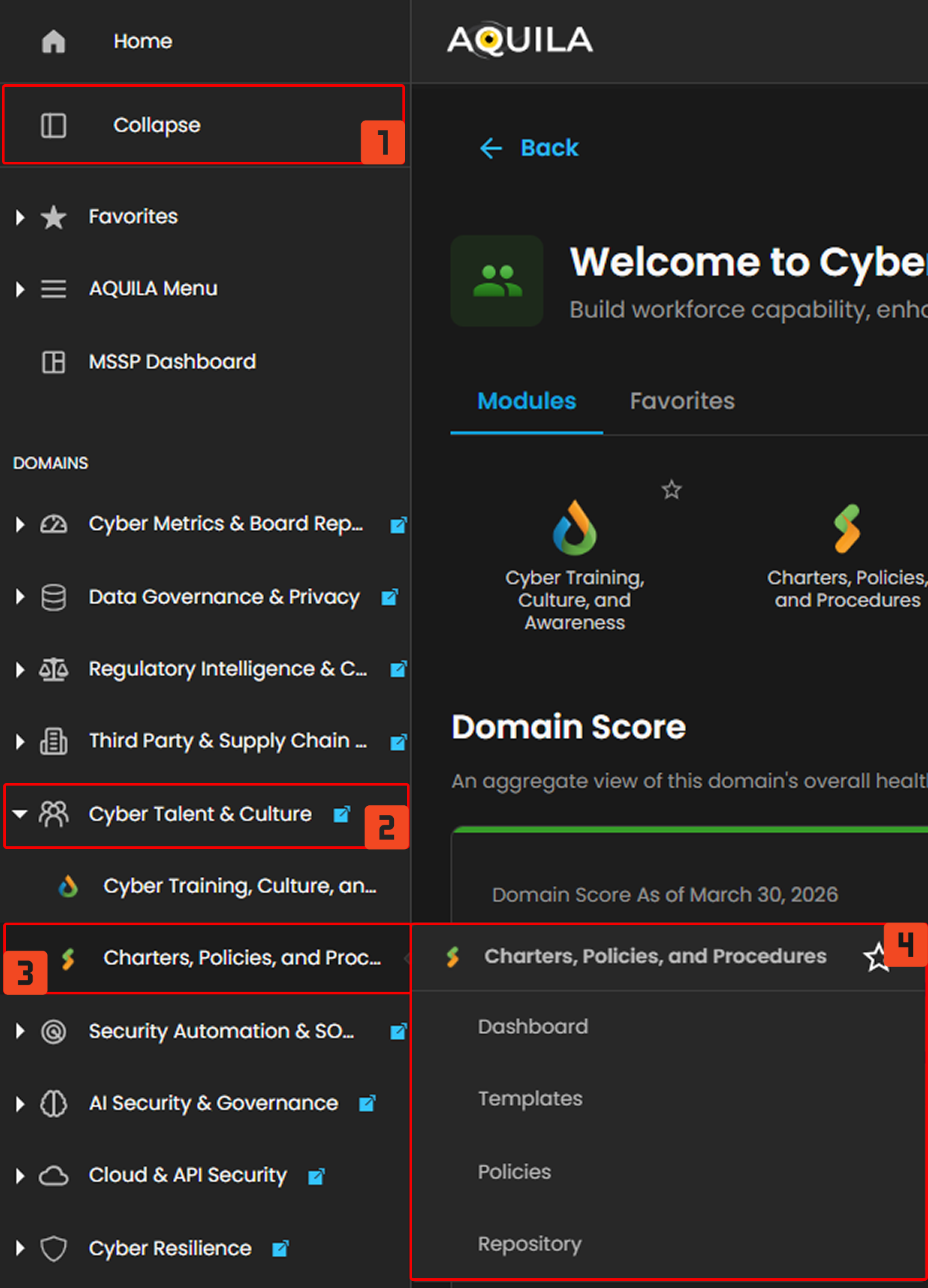928x1288 pixels.
Task: Click the AQUILA Menu hamburger icon
Action: click(x=53, y=288)
